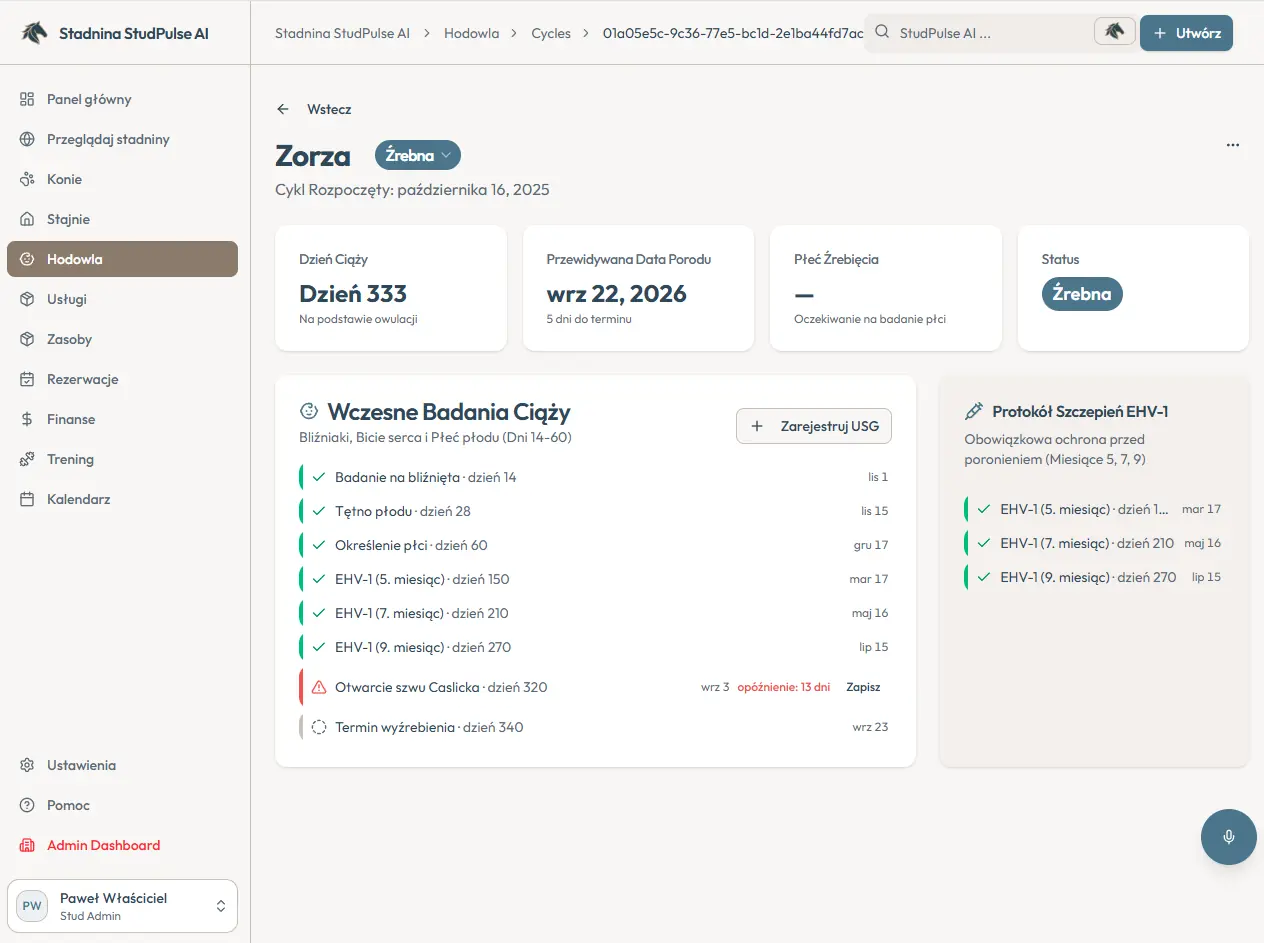The image size is (1264, 943).
Task: Open the three-dot more options menu
Action: 1233,145
